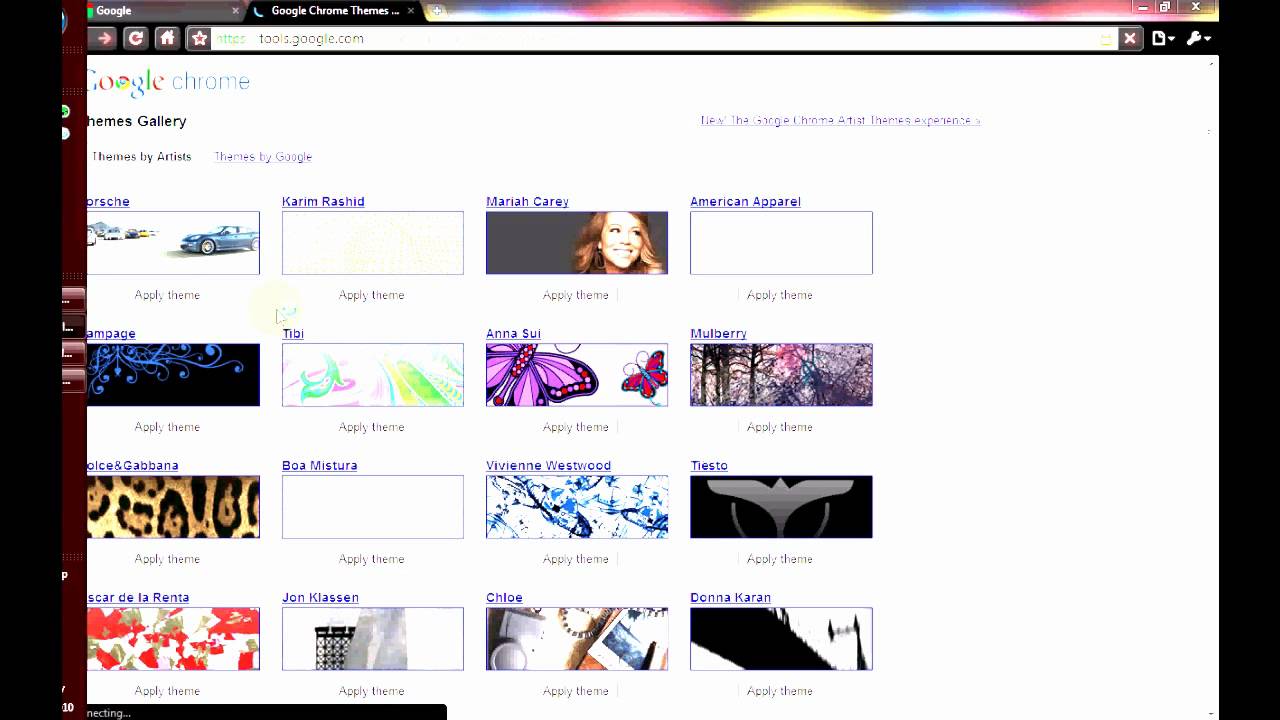Screen dimensions: 1280x720
Task: Click the Tibi pastel thumbnail
Action: (373, 375)
